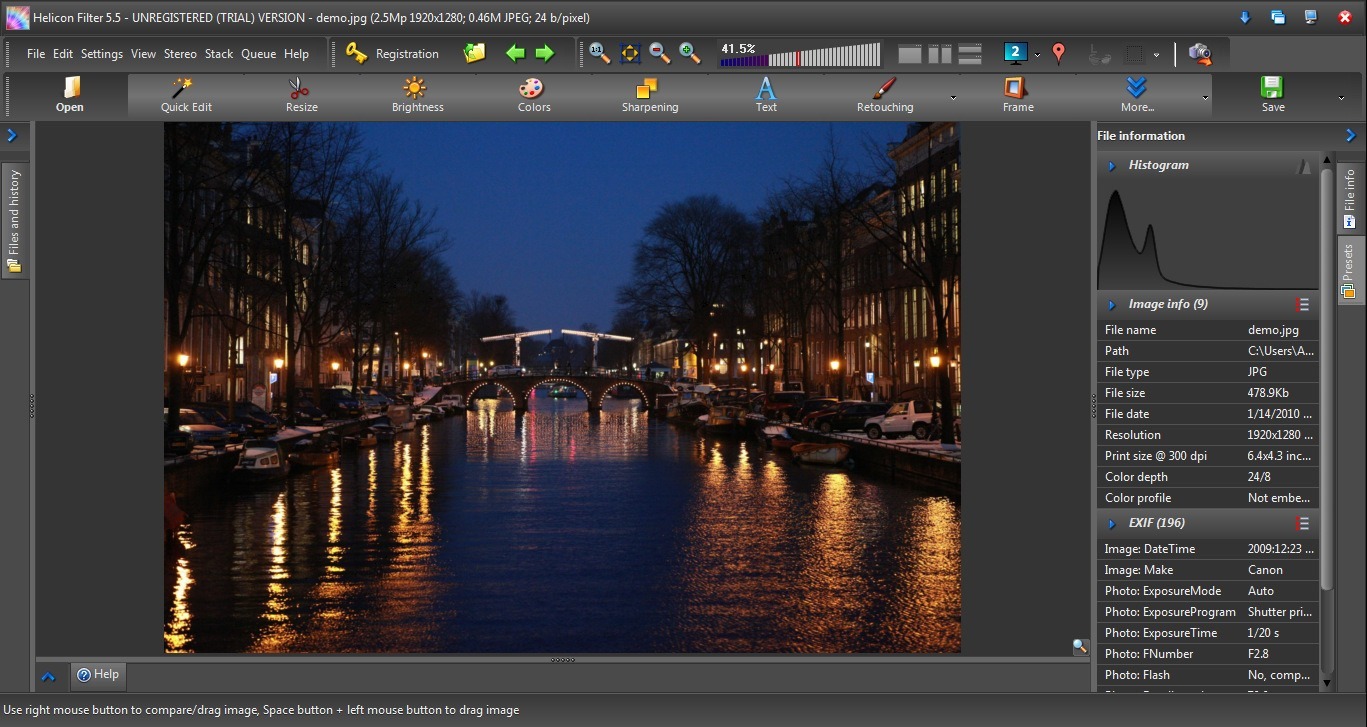
Task: Open the Quick Edit tool
Action: pyautogui.click(x=186, y=95)
